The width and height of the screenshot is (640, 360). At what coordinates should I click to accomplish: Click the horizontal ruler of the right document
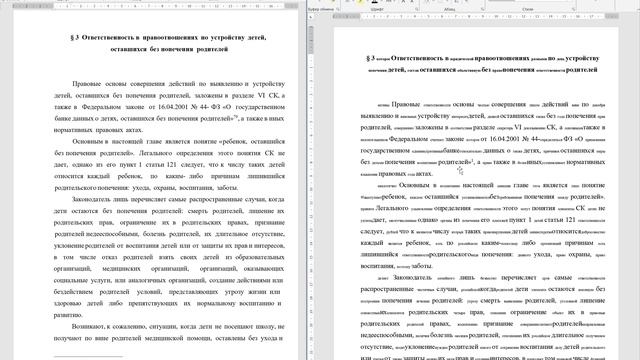pyautogui.click(x=476, y=16)
